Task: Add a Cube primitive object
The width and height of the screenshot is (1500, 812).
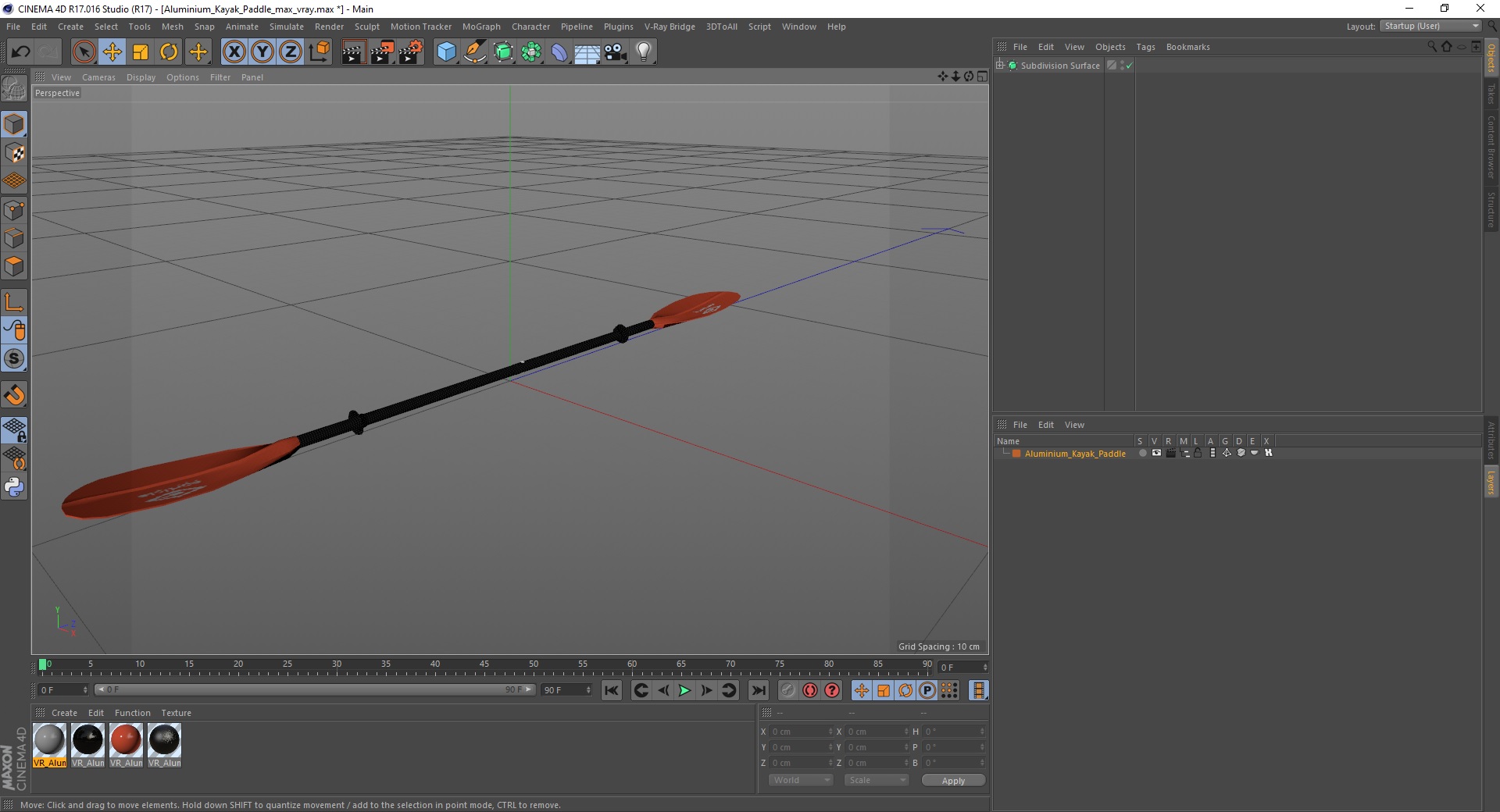Action: [446, 52]
